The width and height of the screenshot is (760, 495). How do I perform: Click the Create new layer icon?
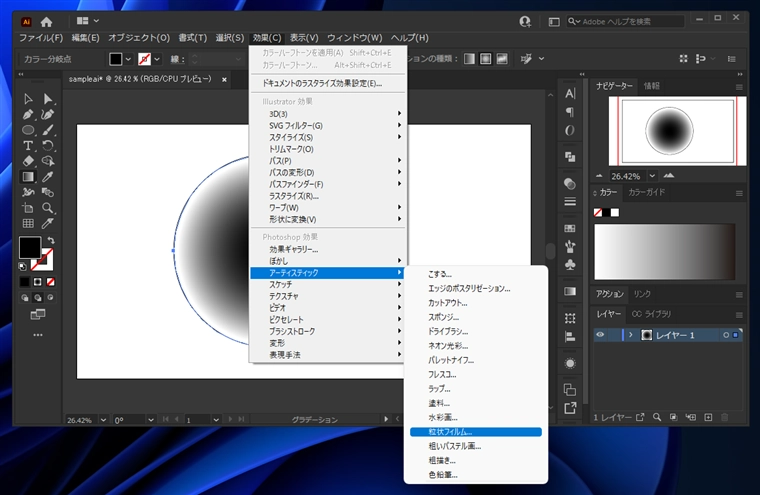coord(708,417)
